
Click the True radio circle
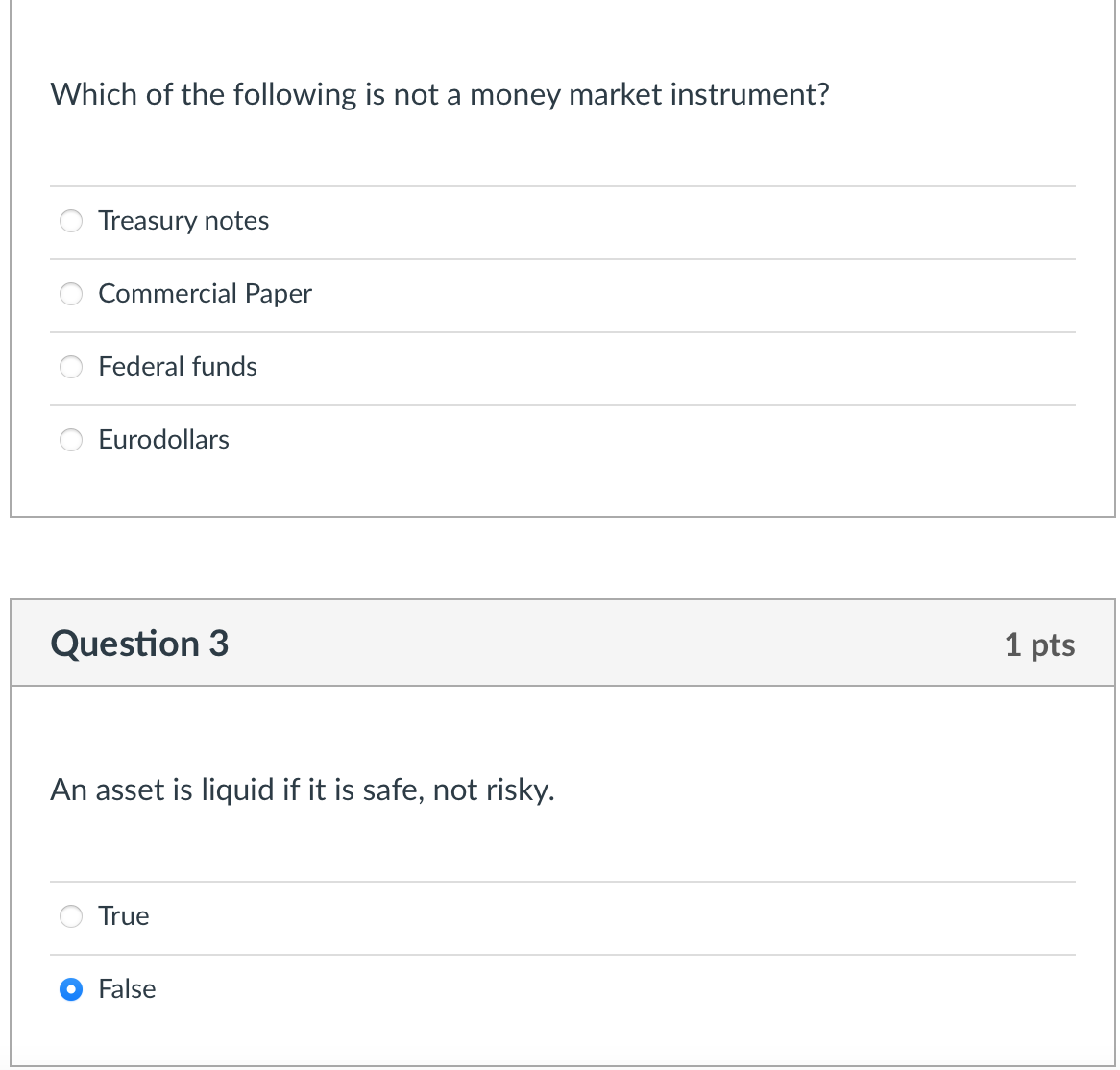[x=71, y=916]
